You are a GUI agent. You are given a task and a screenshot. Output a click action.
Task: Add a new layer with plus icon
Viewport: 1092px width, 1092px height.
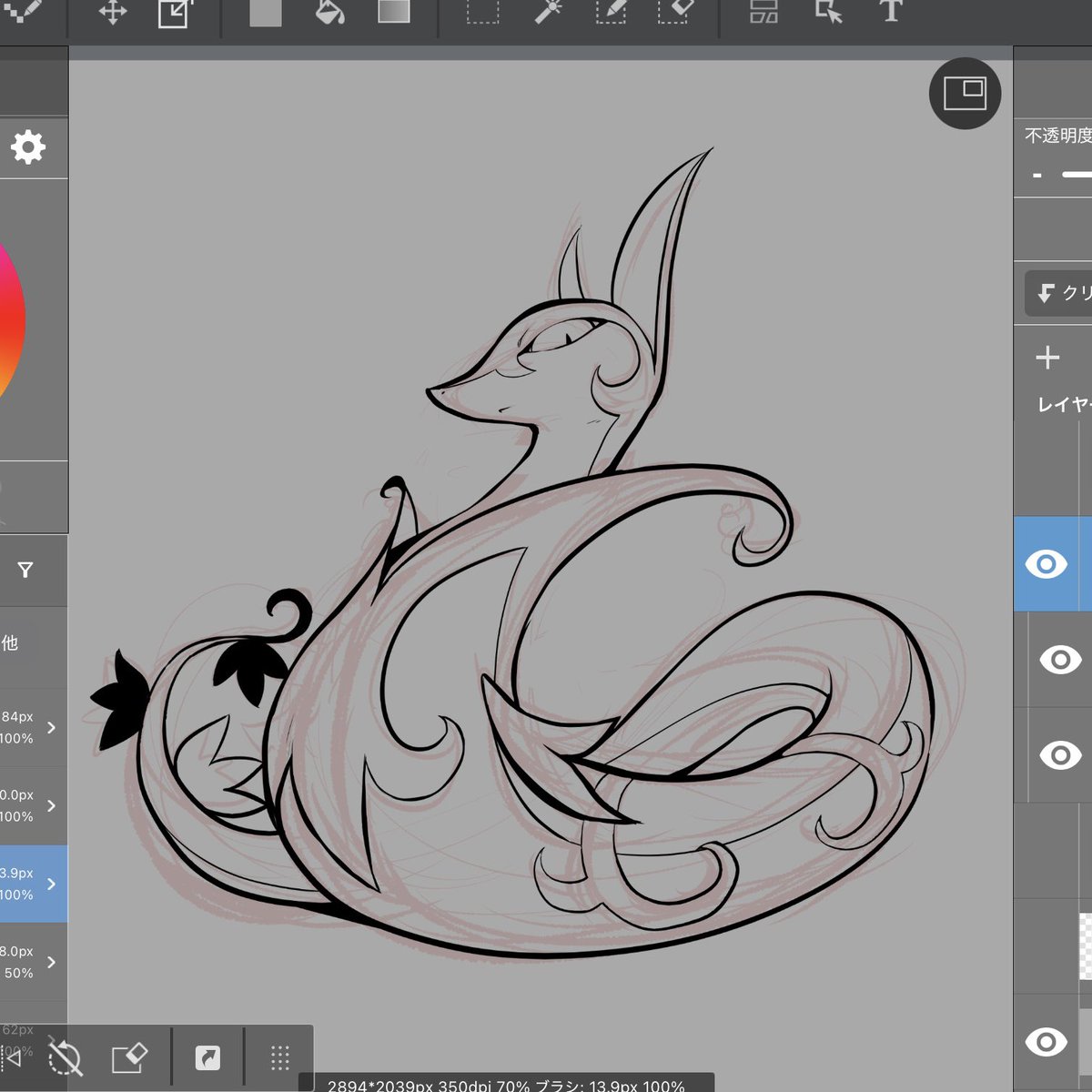click(1047, 358)
